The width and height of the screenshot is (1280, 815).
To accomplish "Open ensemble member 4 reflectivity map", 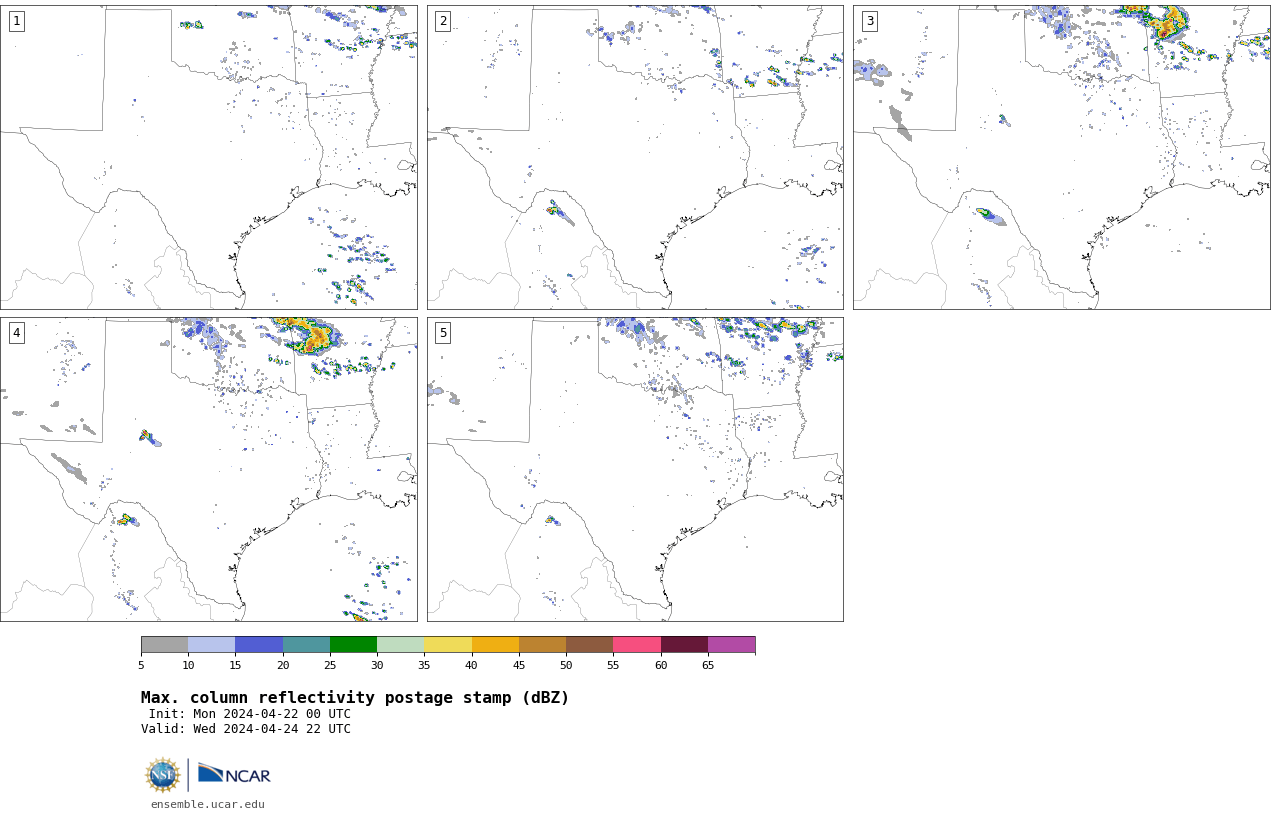I will (x=208, y=469).
